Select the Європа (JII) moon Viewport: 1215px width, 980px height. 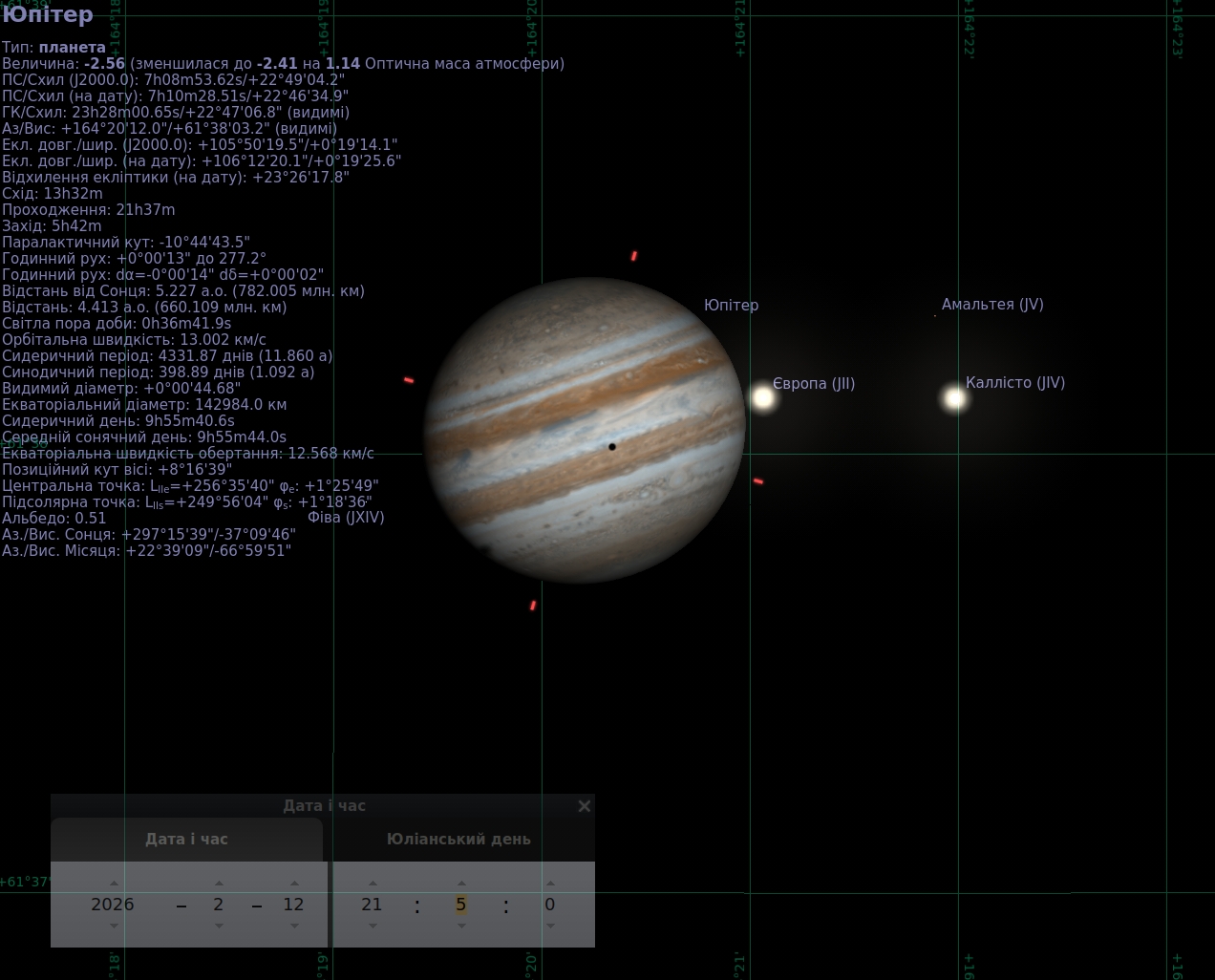pyautogui.click(x=762, y=397)
